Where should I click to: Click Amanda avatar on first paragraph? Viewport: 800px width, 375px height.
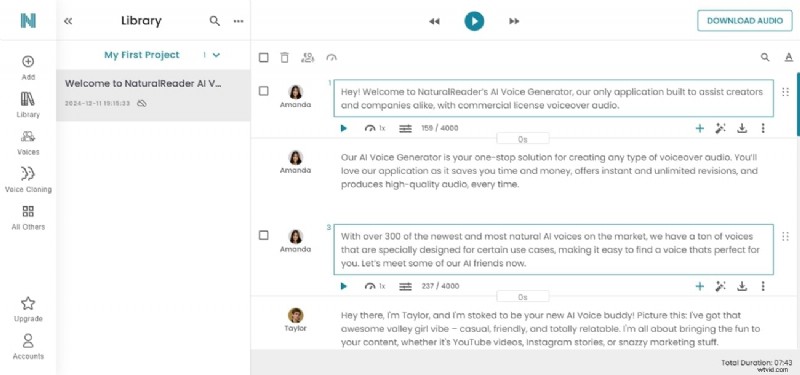click(x=295, y=92)
